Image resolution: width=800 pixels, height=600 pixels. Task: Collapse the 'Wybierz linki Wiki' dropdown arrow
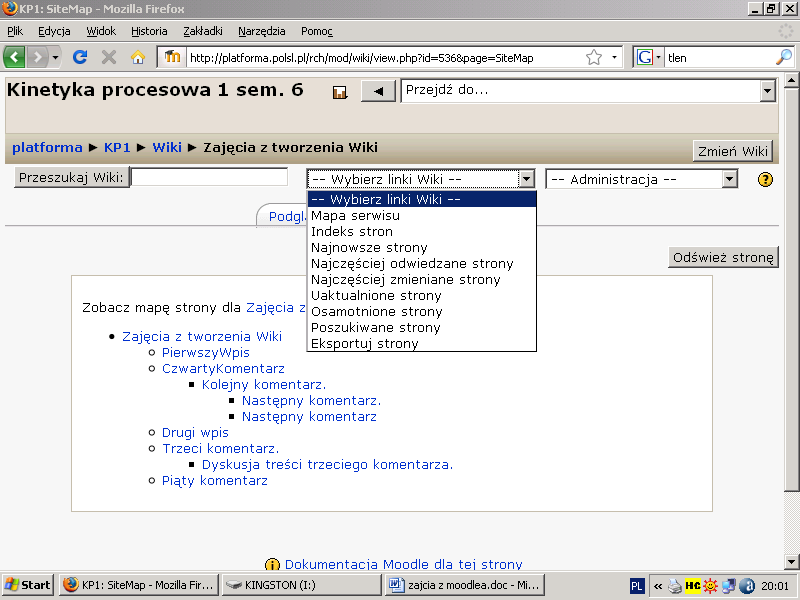tap(526, 179)
